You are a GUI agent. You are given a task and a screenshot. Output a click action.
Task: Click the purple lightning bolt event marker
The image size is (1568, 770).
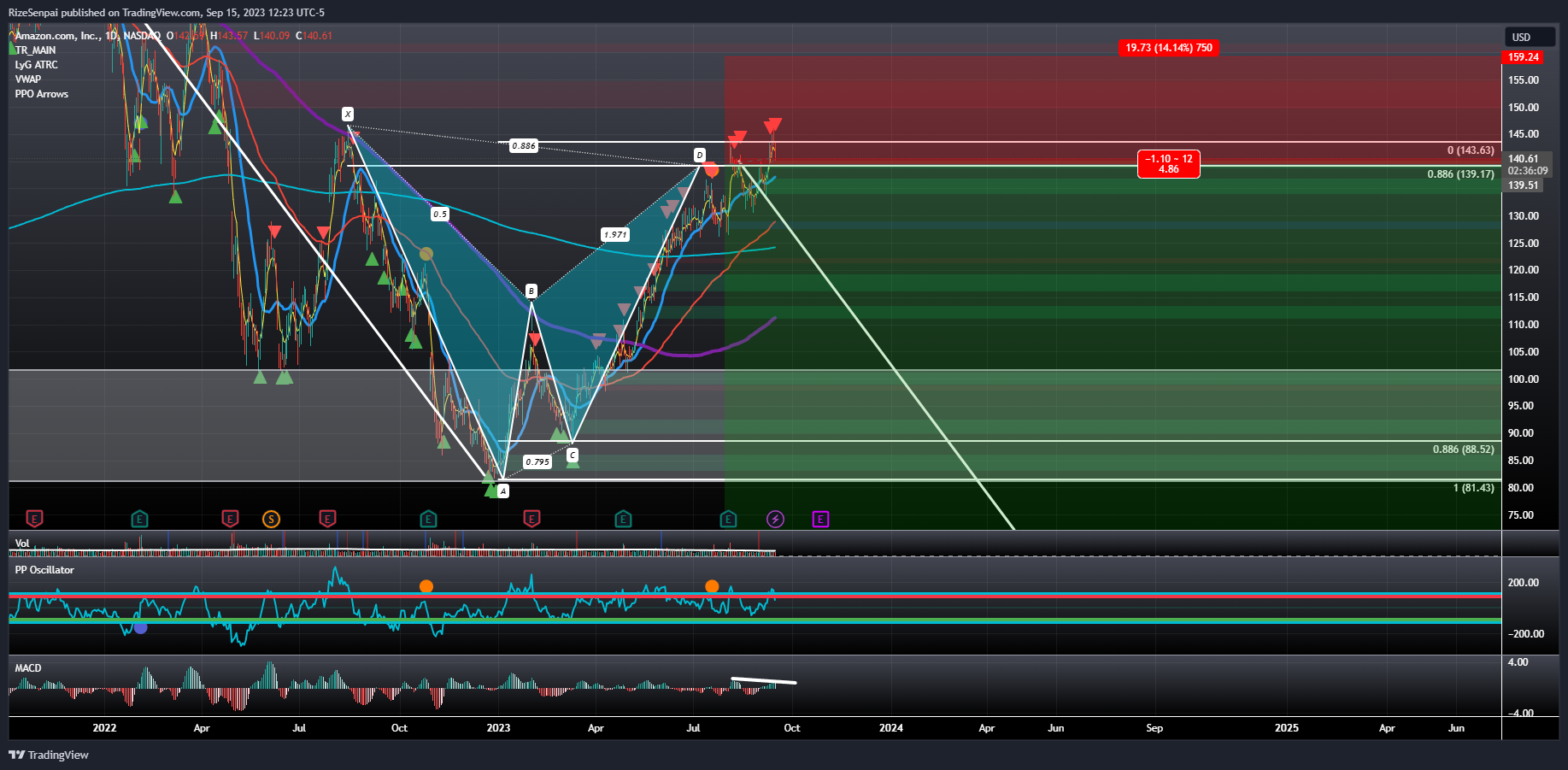(775, 519)
